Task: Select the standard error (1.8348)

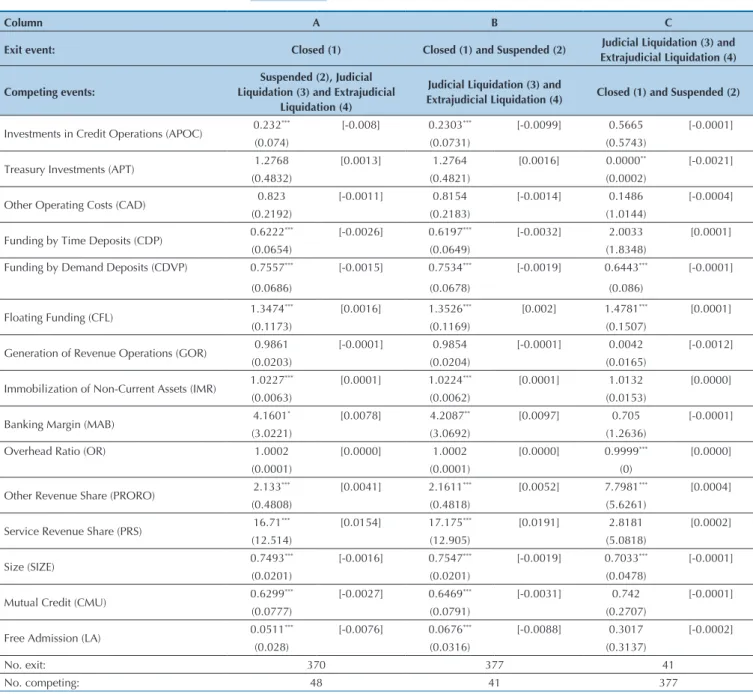Action: (626, 250)
